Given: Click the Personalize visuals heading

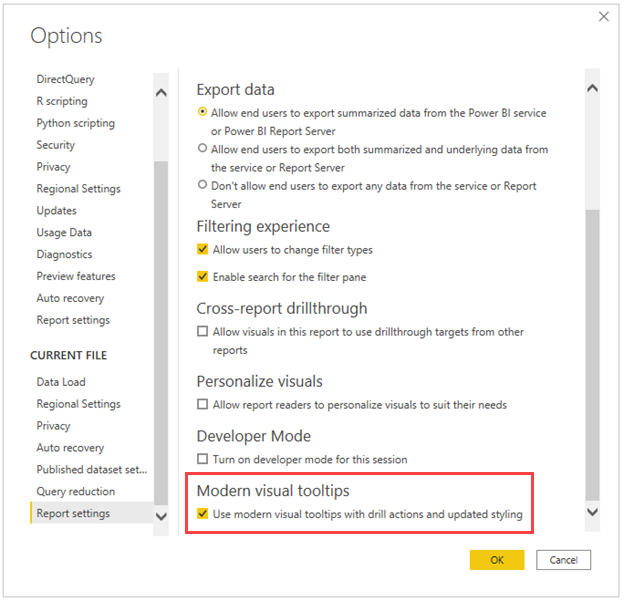Looking at the screenshot, I should (x=259, y=381).
